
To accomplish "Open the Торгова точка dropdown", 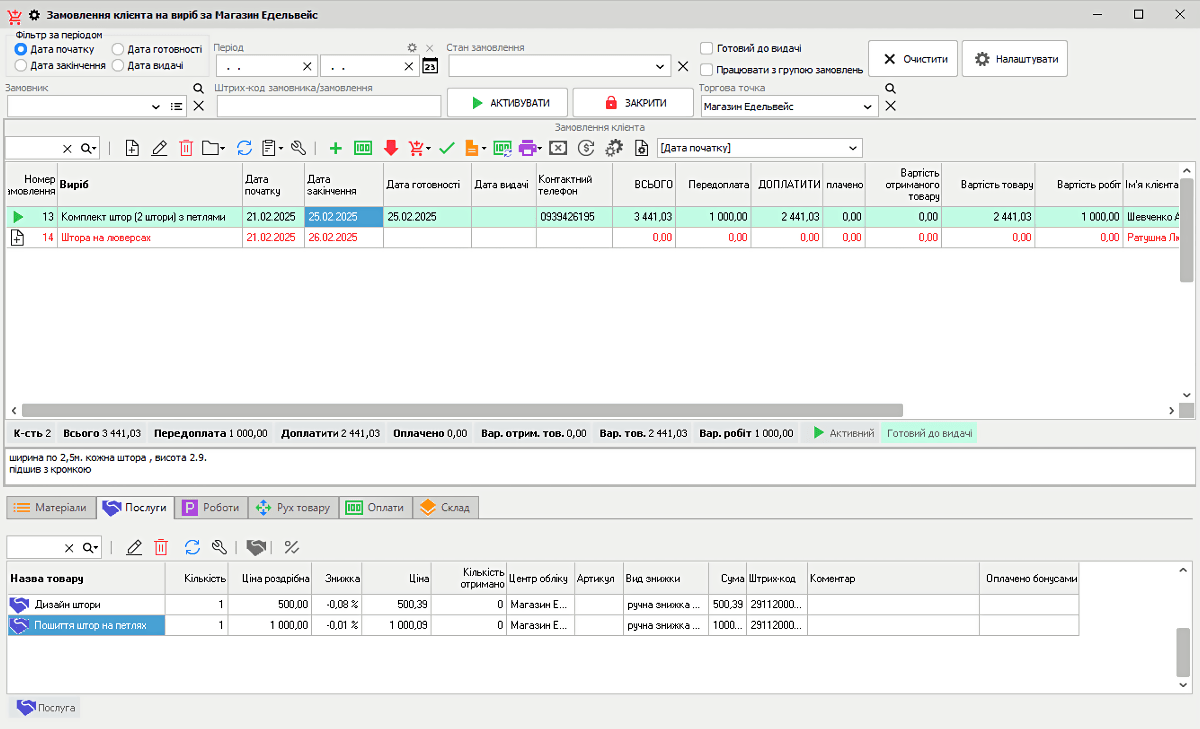I will click(x=868, y=106).
